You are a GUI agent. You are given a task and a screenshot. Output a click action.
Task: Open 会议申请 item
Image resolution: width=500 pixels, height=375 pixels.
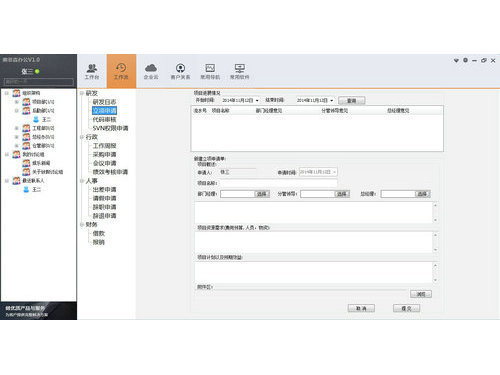(x=104, y=163)
